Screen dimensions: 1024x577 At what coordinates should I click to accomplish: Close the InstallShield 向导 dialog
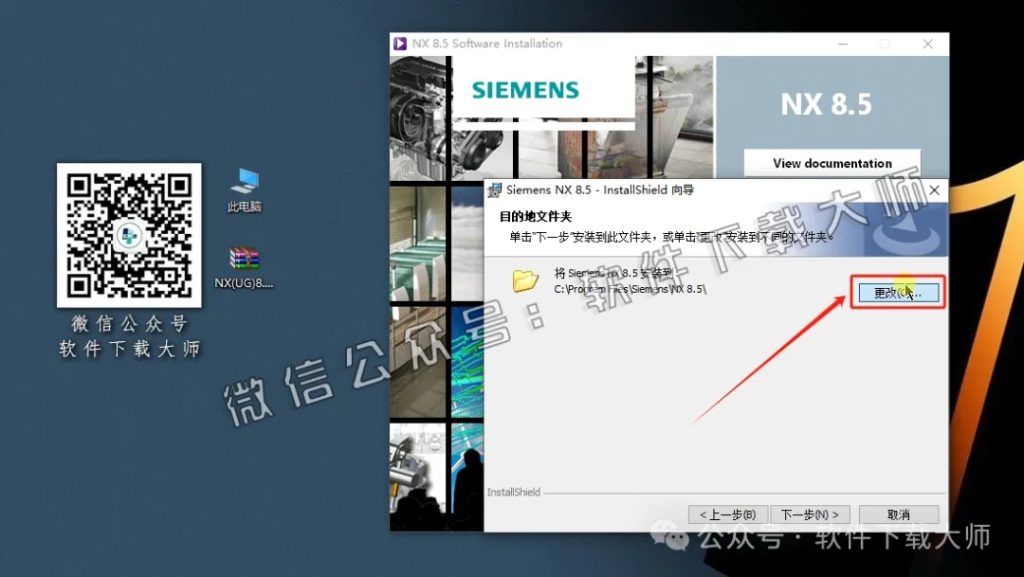(933, 190)
